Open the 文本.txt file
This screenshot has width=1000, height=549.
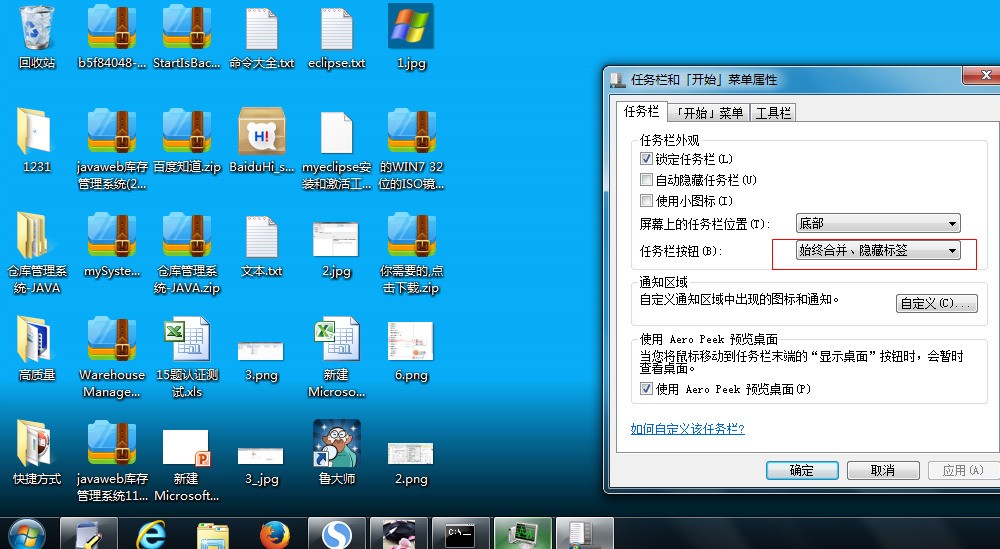pos(261,237)
